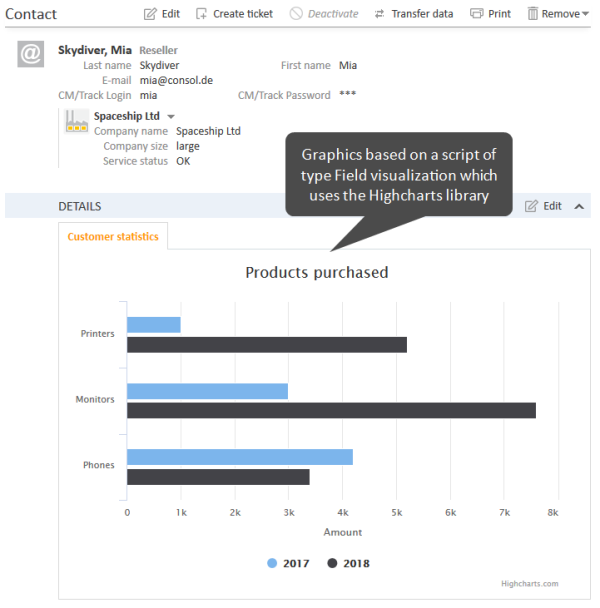Click the Reseller label
Image resolution: width=600 pixels, height=608 pixels.
coord(158,50)
